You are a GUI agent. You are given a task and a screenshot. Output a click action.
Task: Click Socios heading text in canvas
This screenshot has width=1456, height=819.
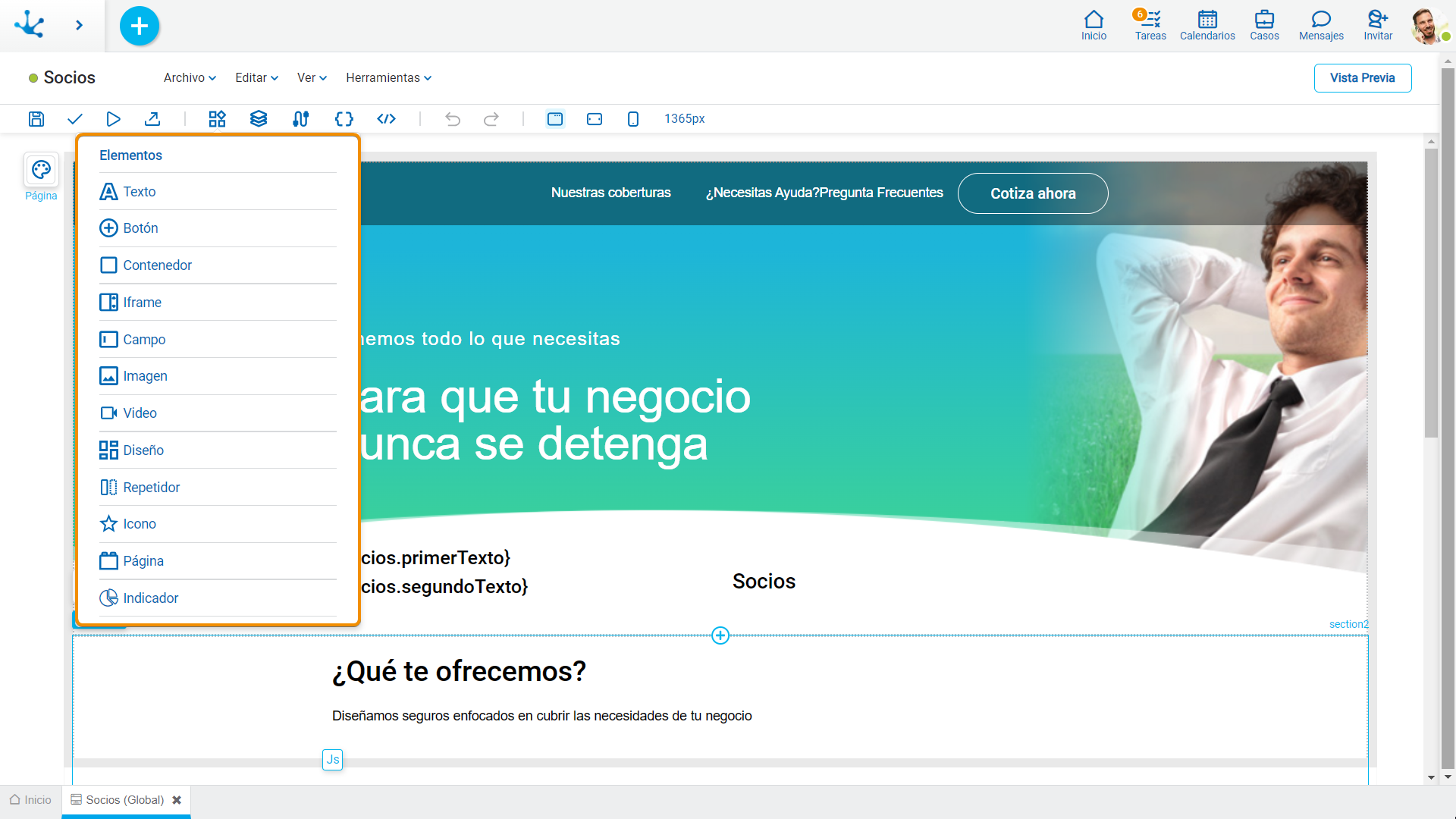click(x=764, y=582)
